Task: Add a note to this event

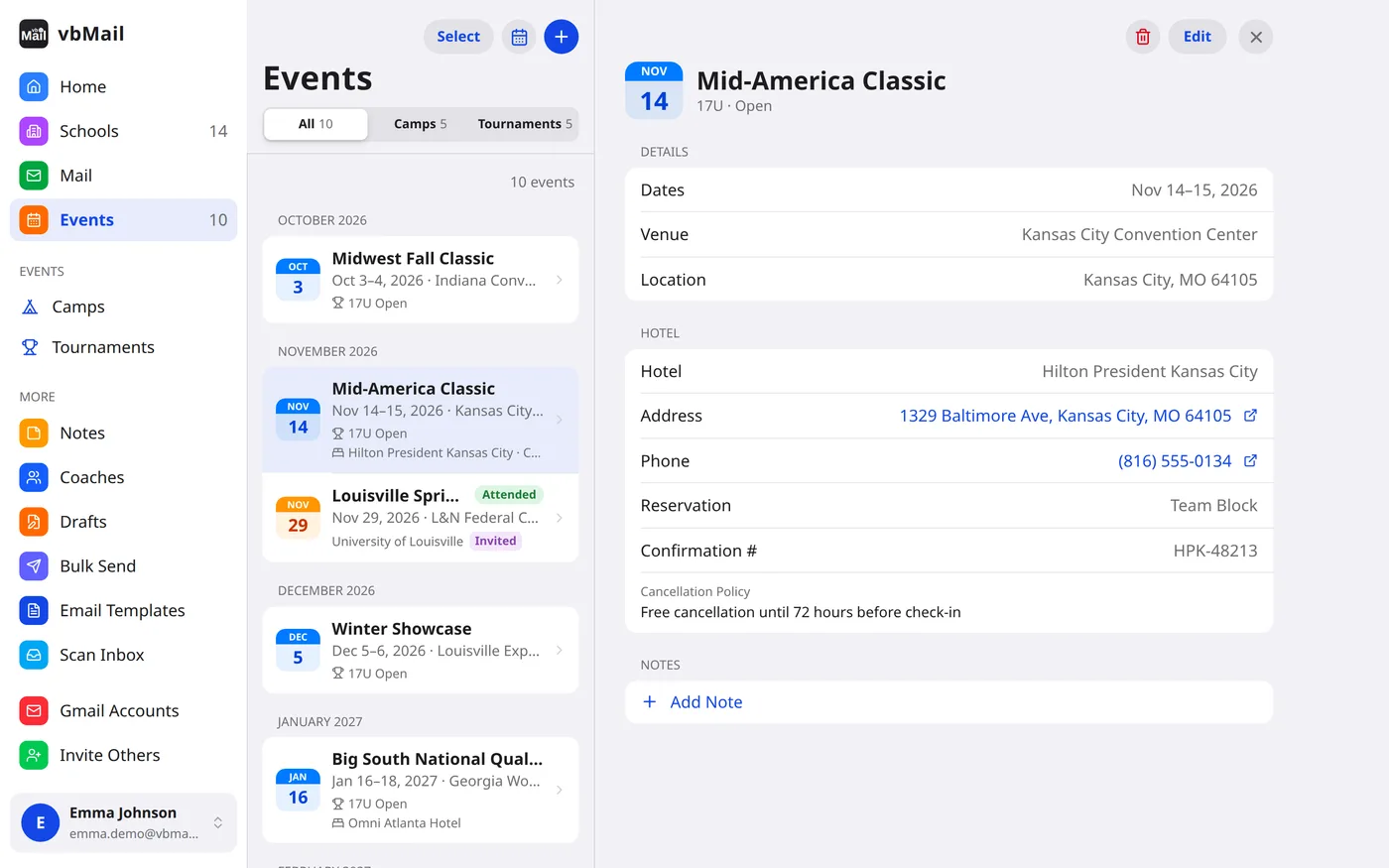Action: coord(948,702)
